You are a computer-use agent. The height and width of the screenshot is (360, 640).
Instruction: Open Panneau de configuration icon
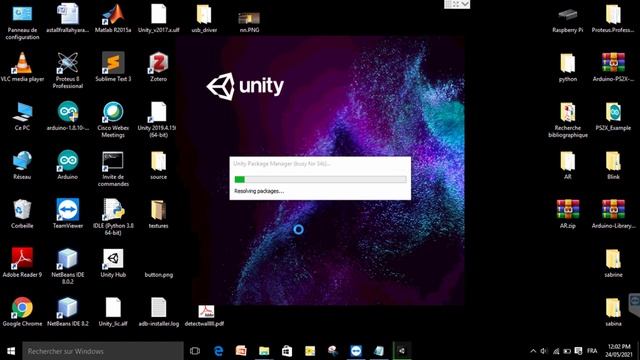[x=22, y=22]
